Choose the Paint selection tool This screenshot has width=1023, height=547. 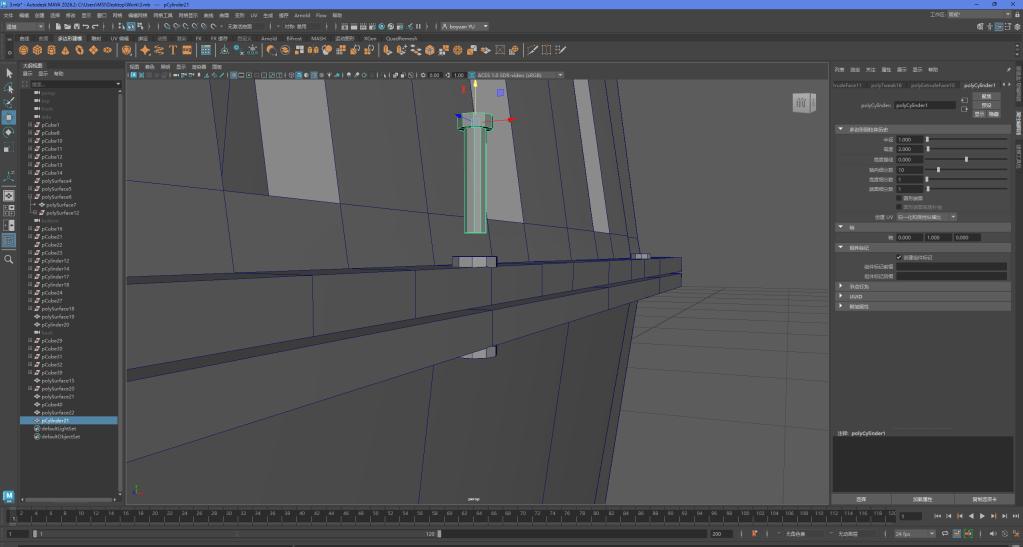9,102
